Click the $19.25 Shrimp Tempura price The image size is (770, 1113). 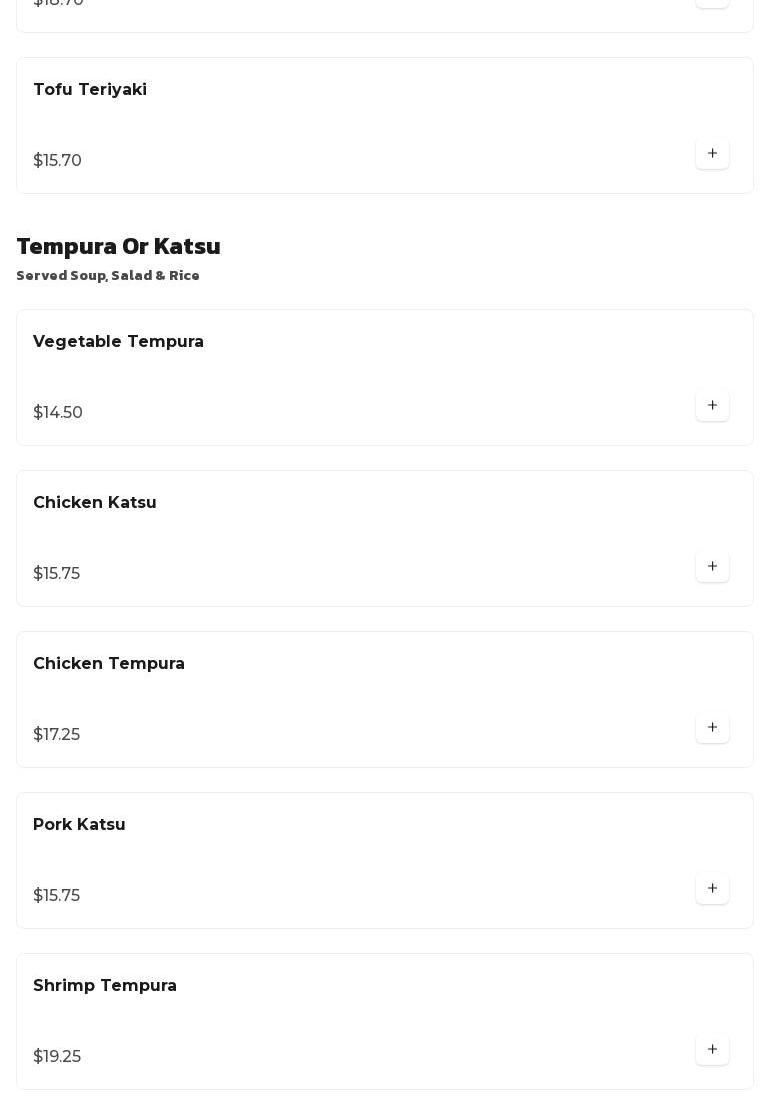point(57,1057)
